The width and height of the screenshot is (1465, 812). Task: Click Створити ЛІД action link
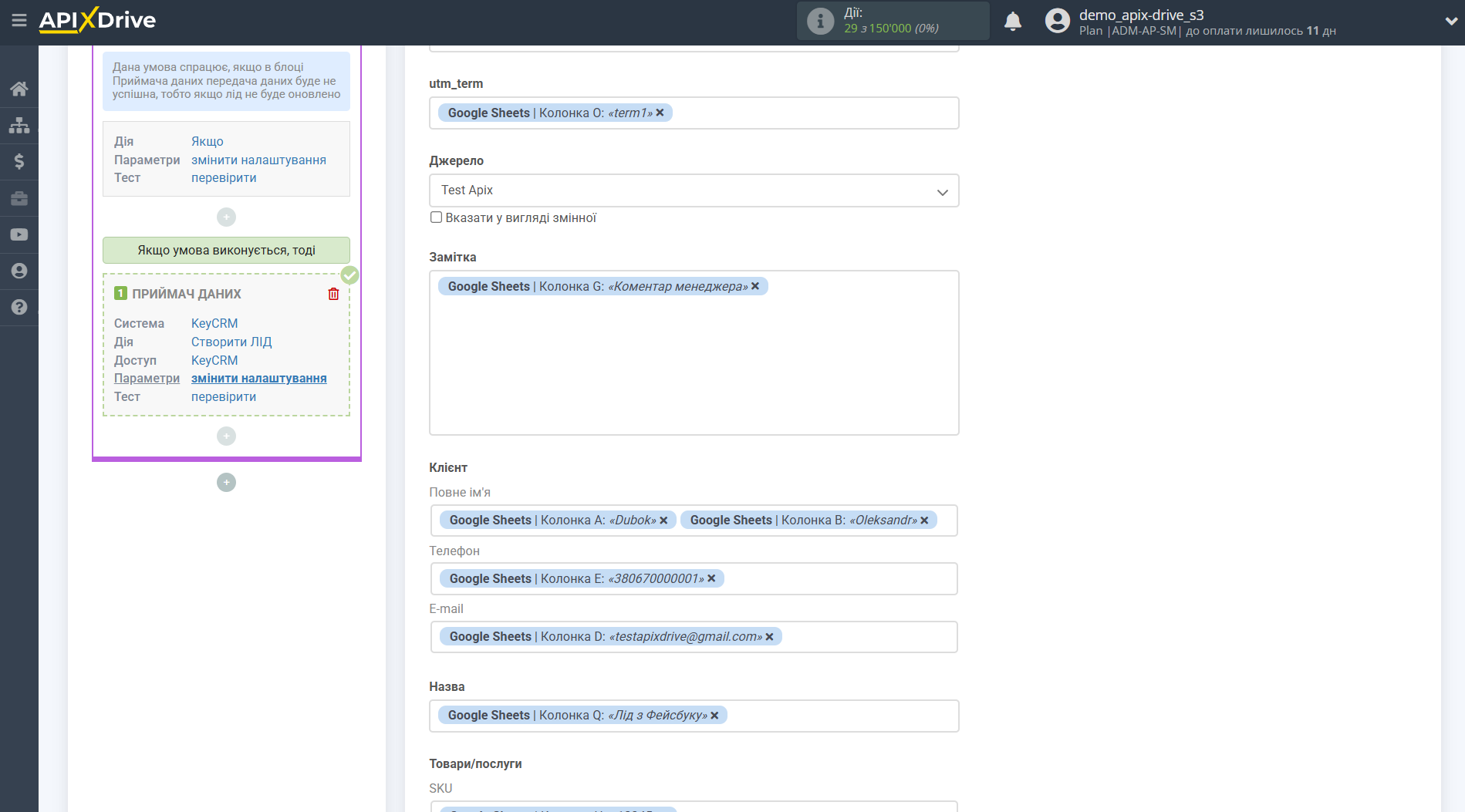point(231,342)
